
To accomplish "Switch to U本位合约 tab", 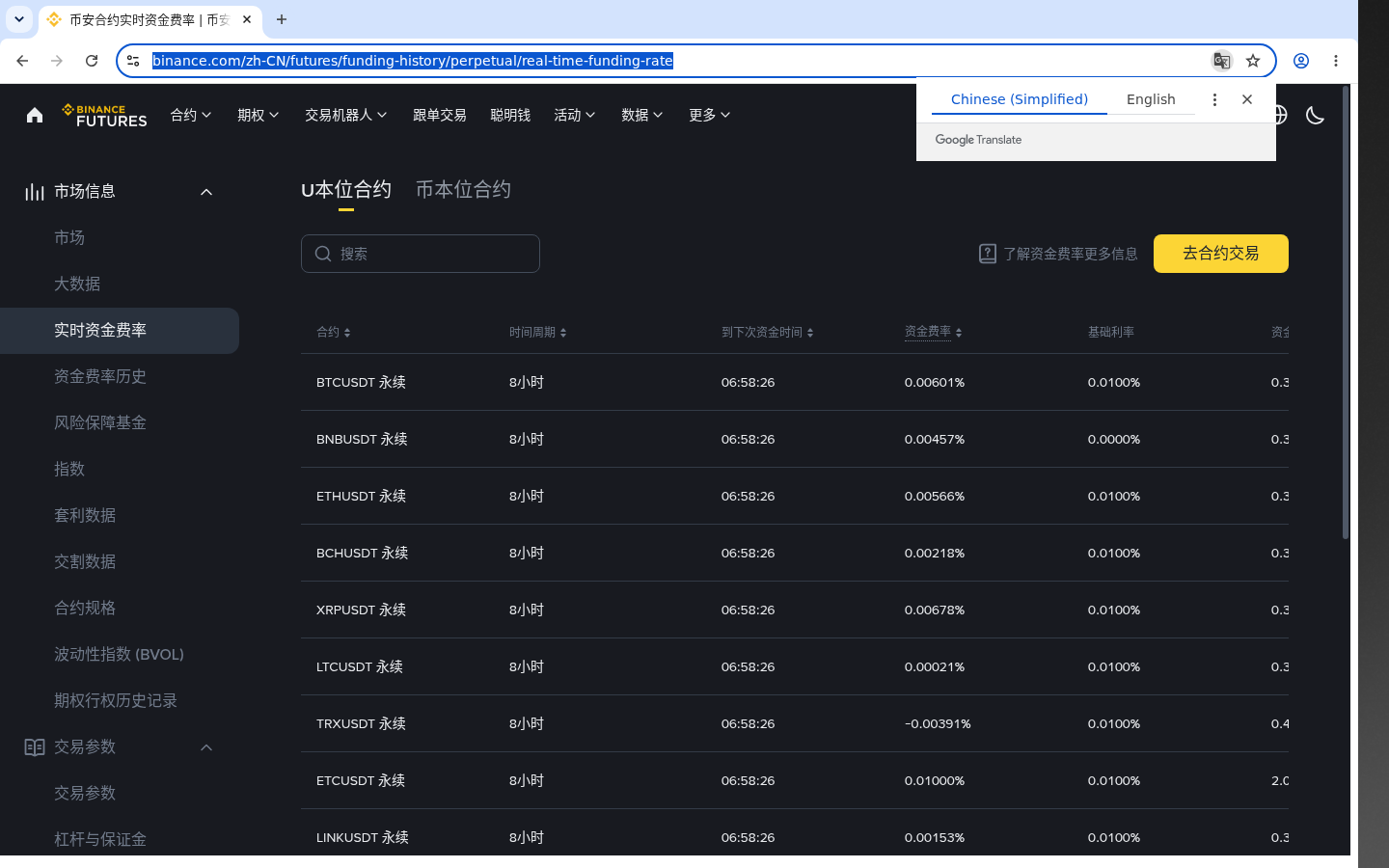I will tap(346, 190).
